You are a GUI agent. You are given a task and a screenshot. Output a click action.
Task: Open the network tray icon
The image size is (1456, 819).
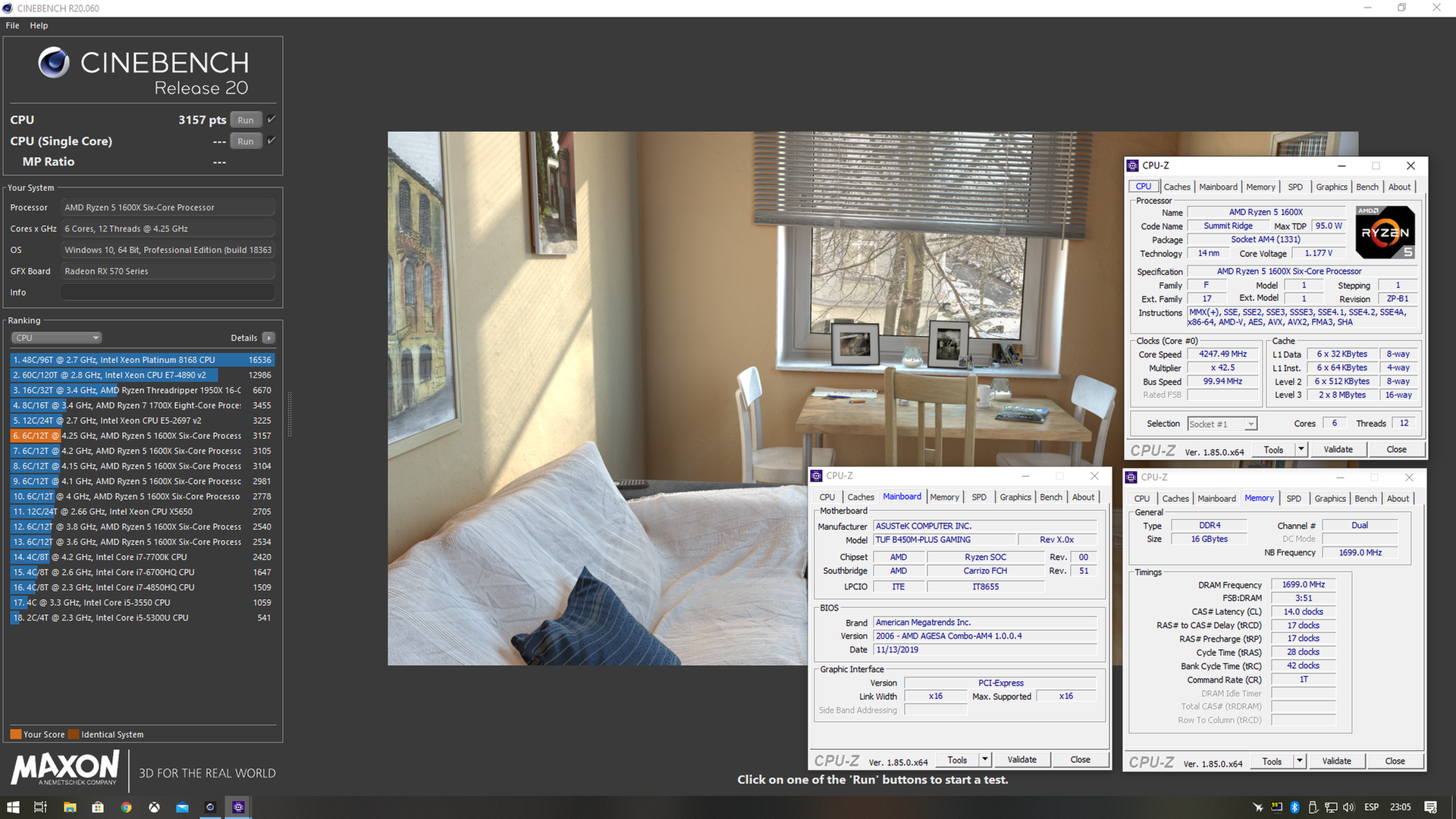point(1331,807)
